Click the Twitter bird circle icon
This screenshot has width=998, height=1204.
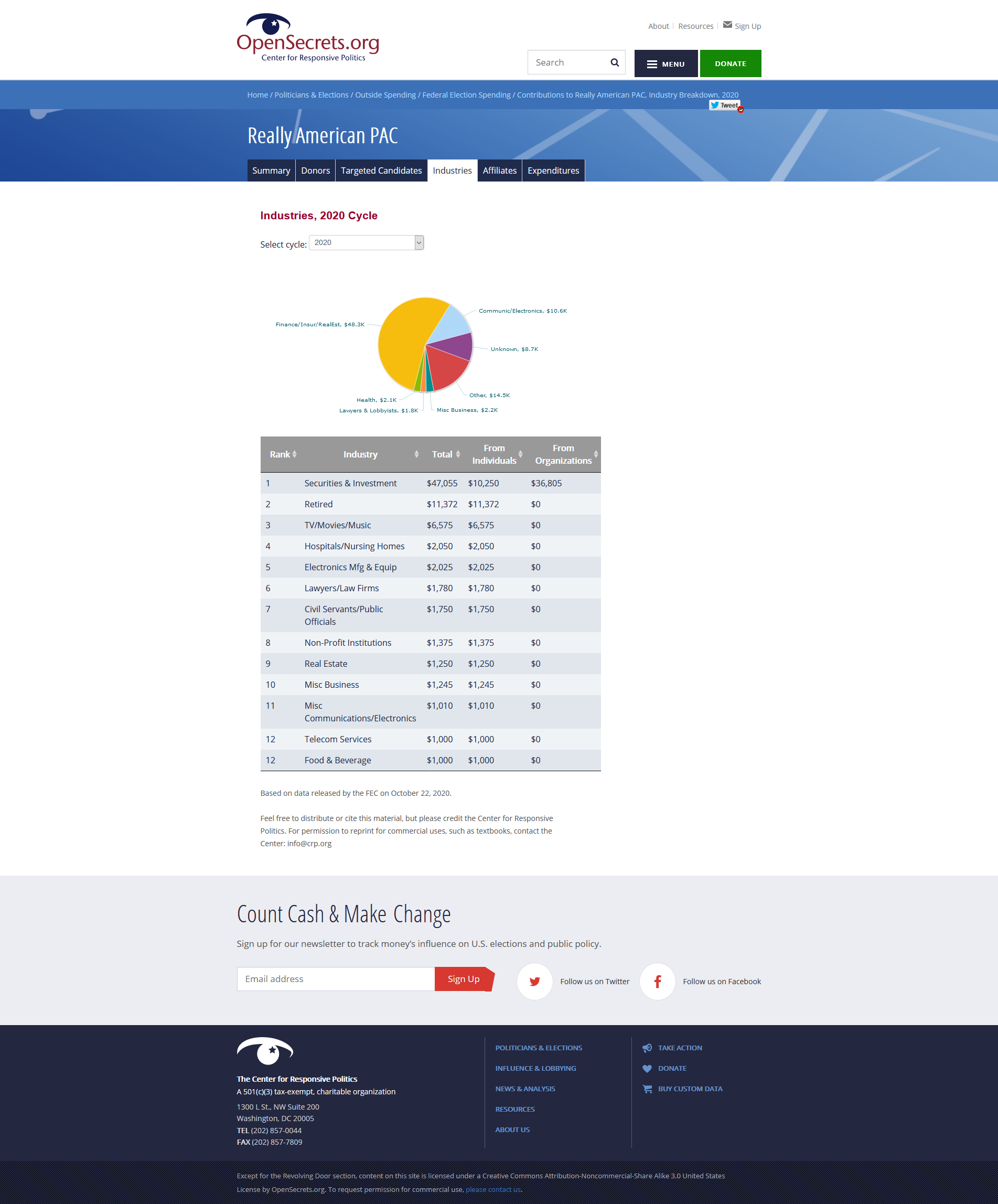[x=534, y=982]
